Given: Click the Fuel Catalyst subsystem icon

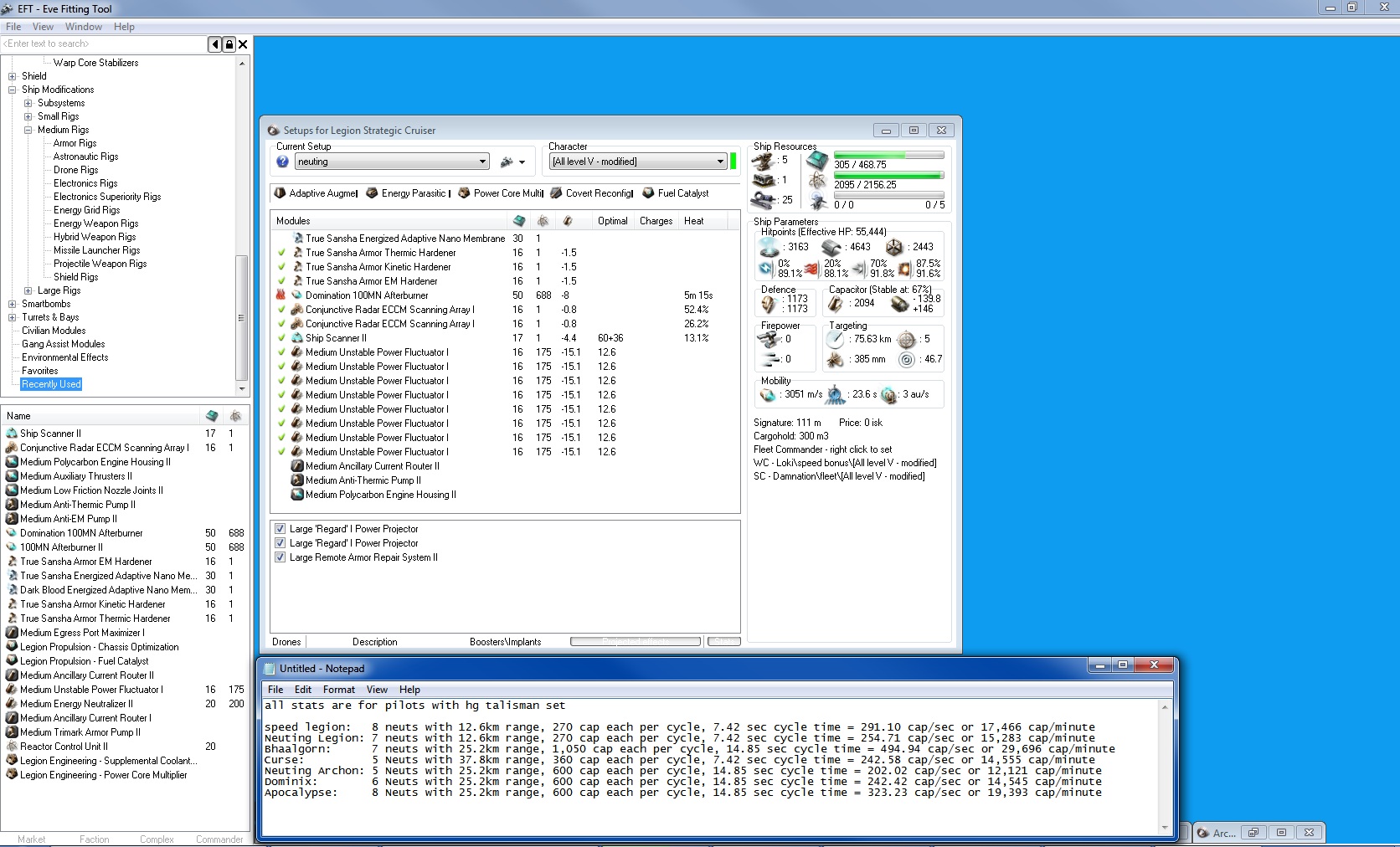Looking at the screenshot, I should (648, 193).
